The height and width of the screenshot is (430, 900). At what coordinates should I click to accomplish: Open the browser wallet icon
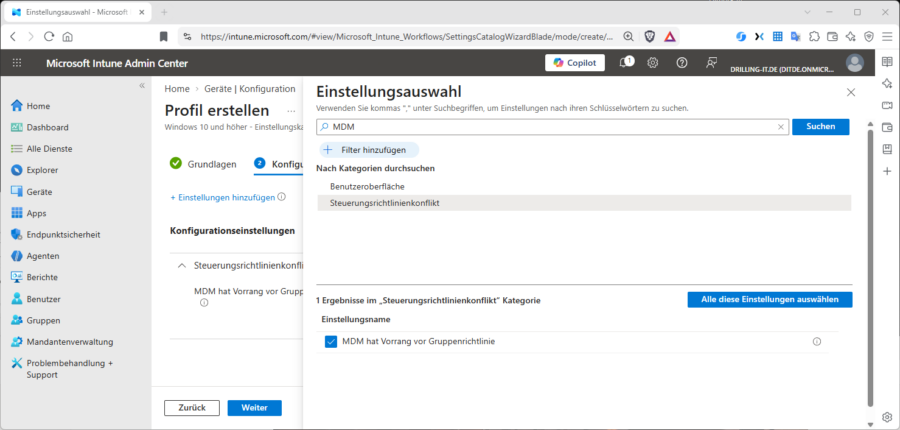832,37
